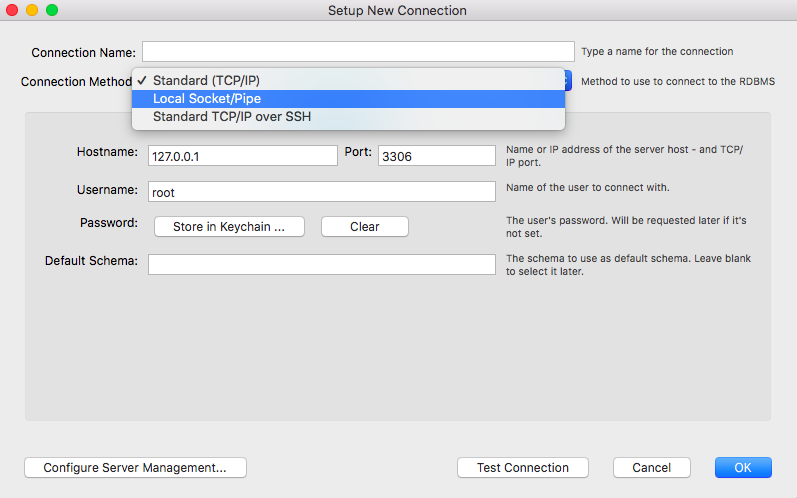Click the Test Connection button
This screenshot has width=797, height=498.
pos(523,468)
